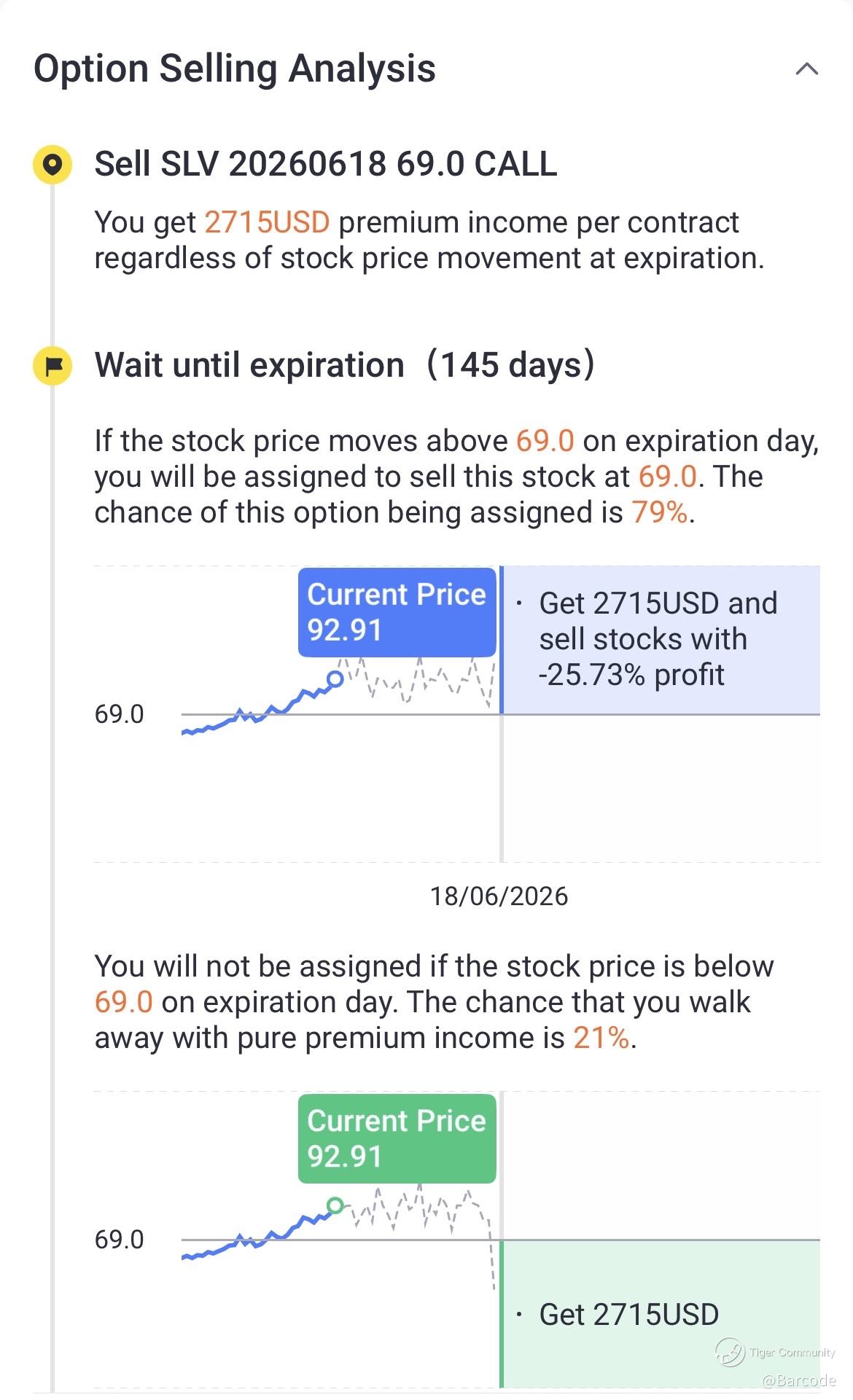
Task: Tap the green Get 2715USD outcome box
Action: (x=660, y=1314)
